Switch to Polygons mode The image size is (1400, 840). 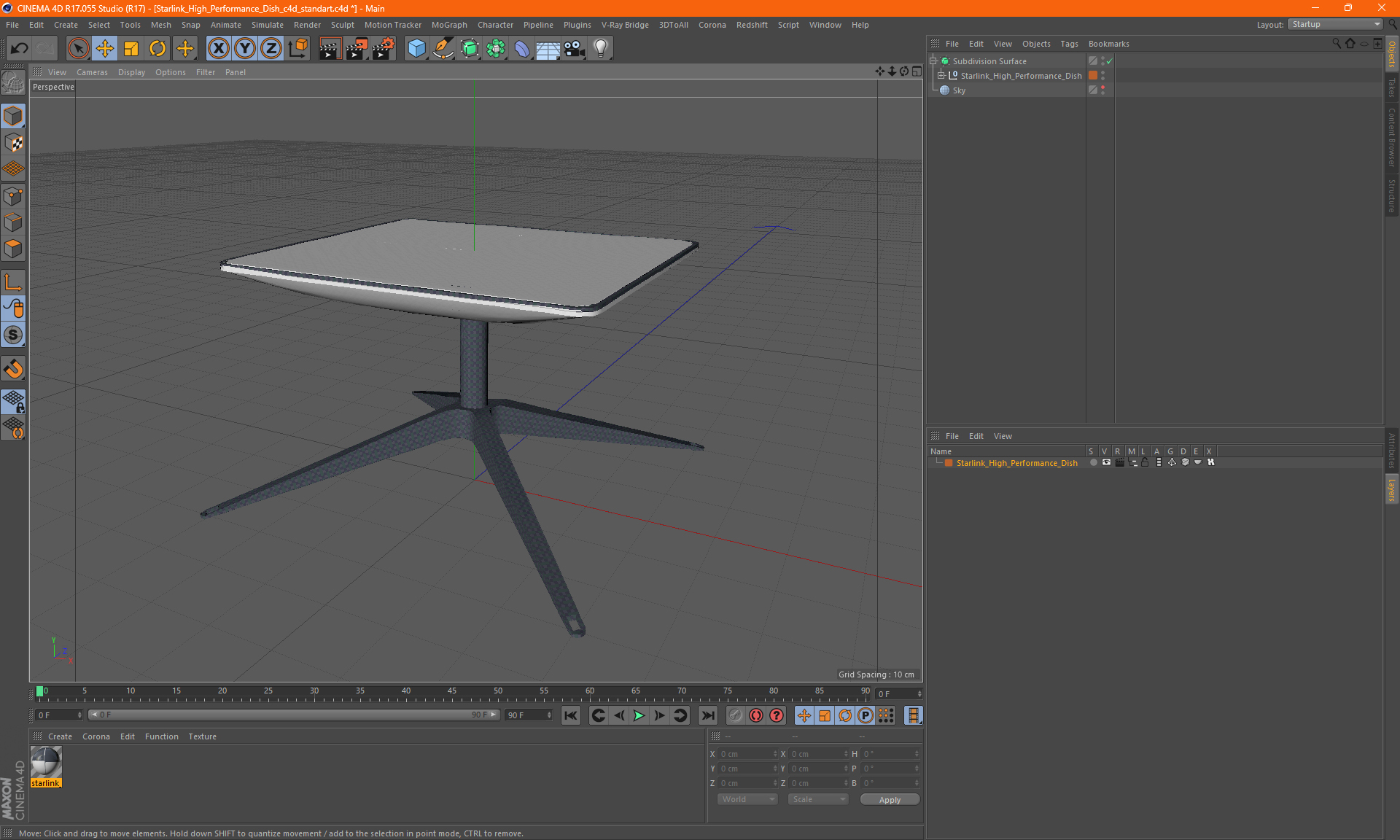(x=13, y=249)
